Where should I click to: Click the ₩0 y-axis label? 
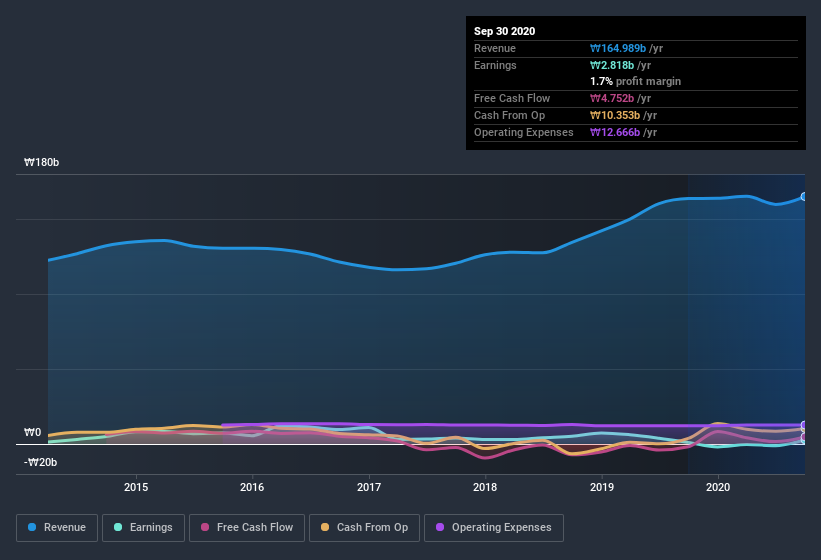coord(32,432)
